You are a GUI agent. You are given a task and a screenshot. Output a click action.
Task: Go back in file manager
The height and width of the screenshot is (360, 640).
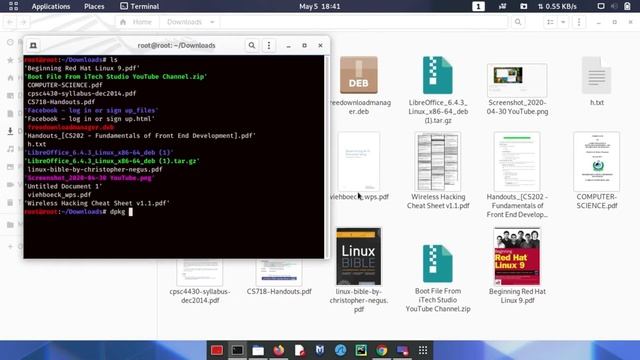point(10,22)
